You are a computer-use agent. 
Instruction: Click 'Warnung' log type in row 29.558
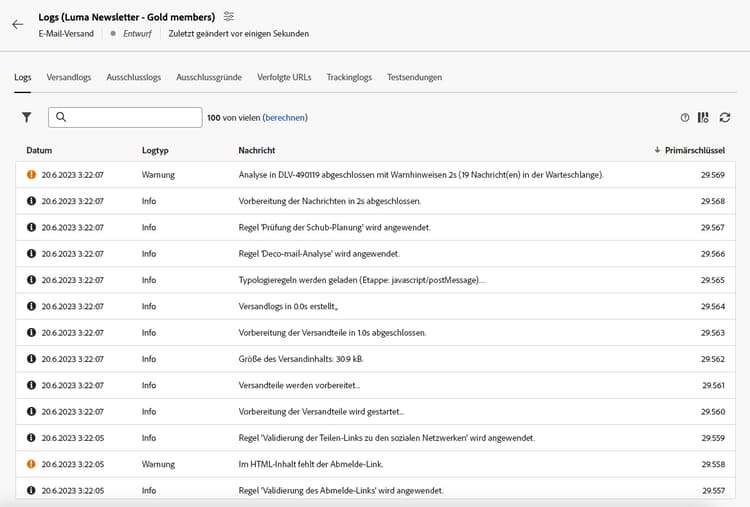[x=158, y=464]
